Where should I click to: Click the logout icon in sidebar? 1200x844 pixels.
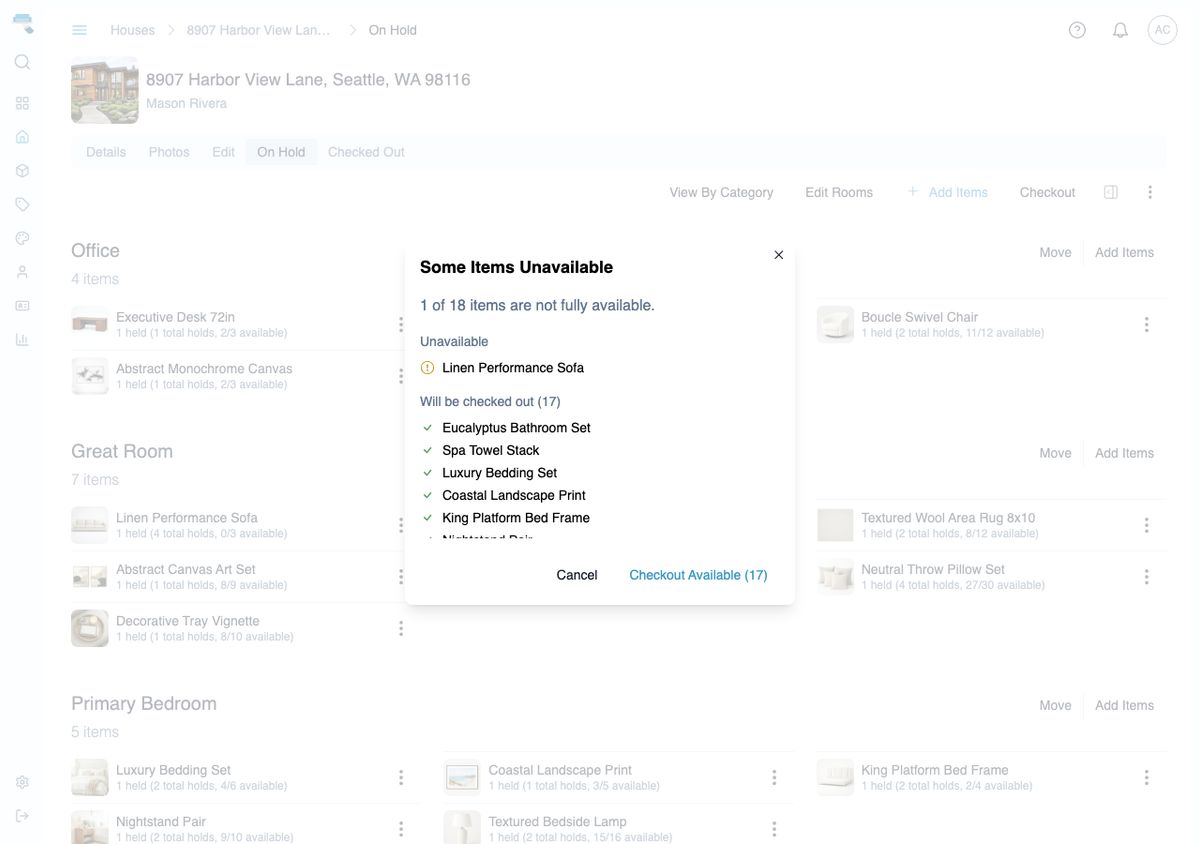tap(22, 816)
